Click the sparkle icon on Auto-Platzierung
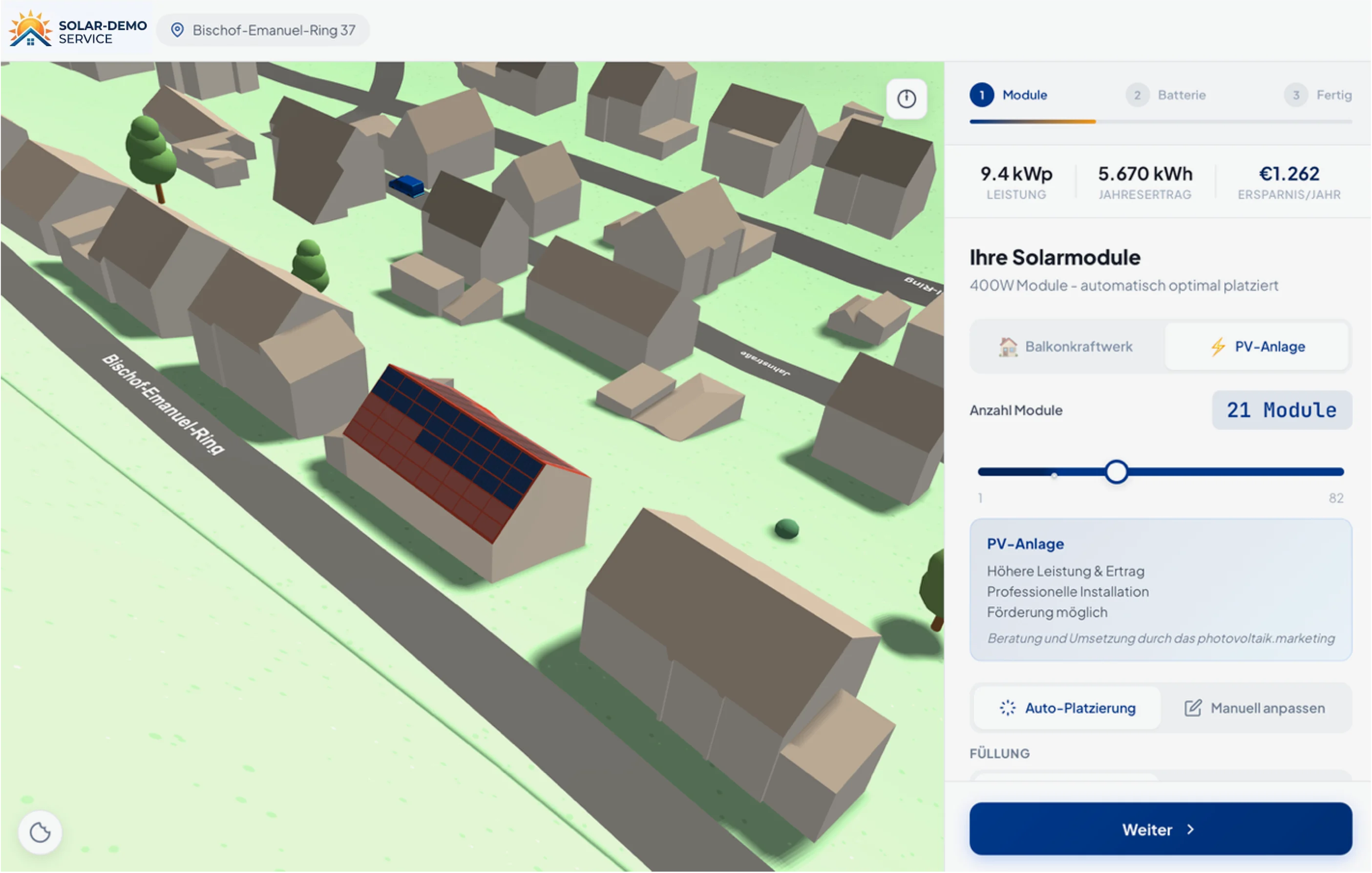The image size is (1372, 873). 1007,708
